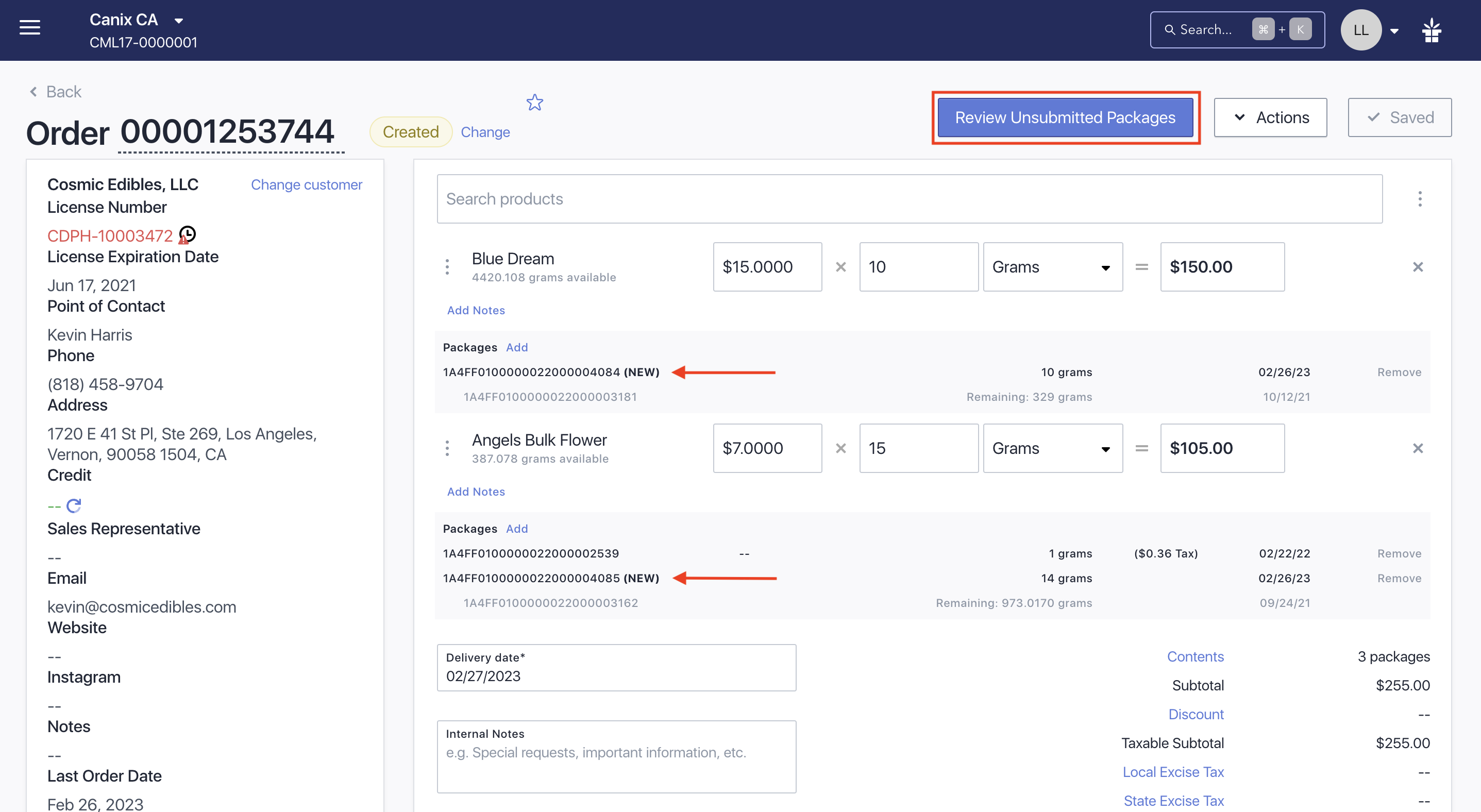Click Angels Bulk Flower quantity field showing 15

919,448
